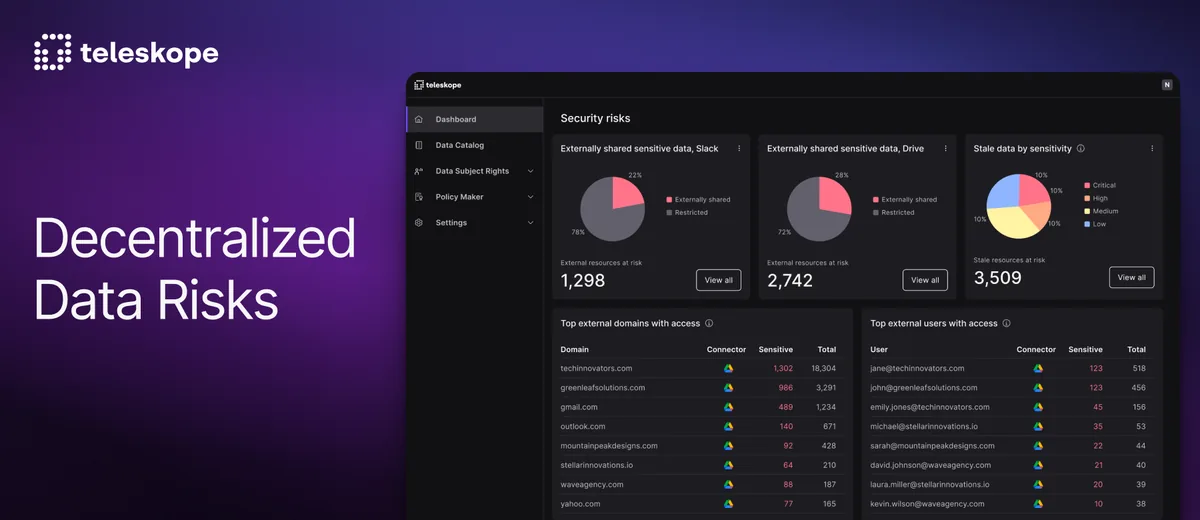Click info icon next to Stale data by sensitivity
The image size is (1200, 520).
[1081, 148]
